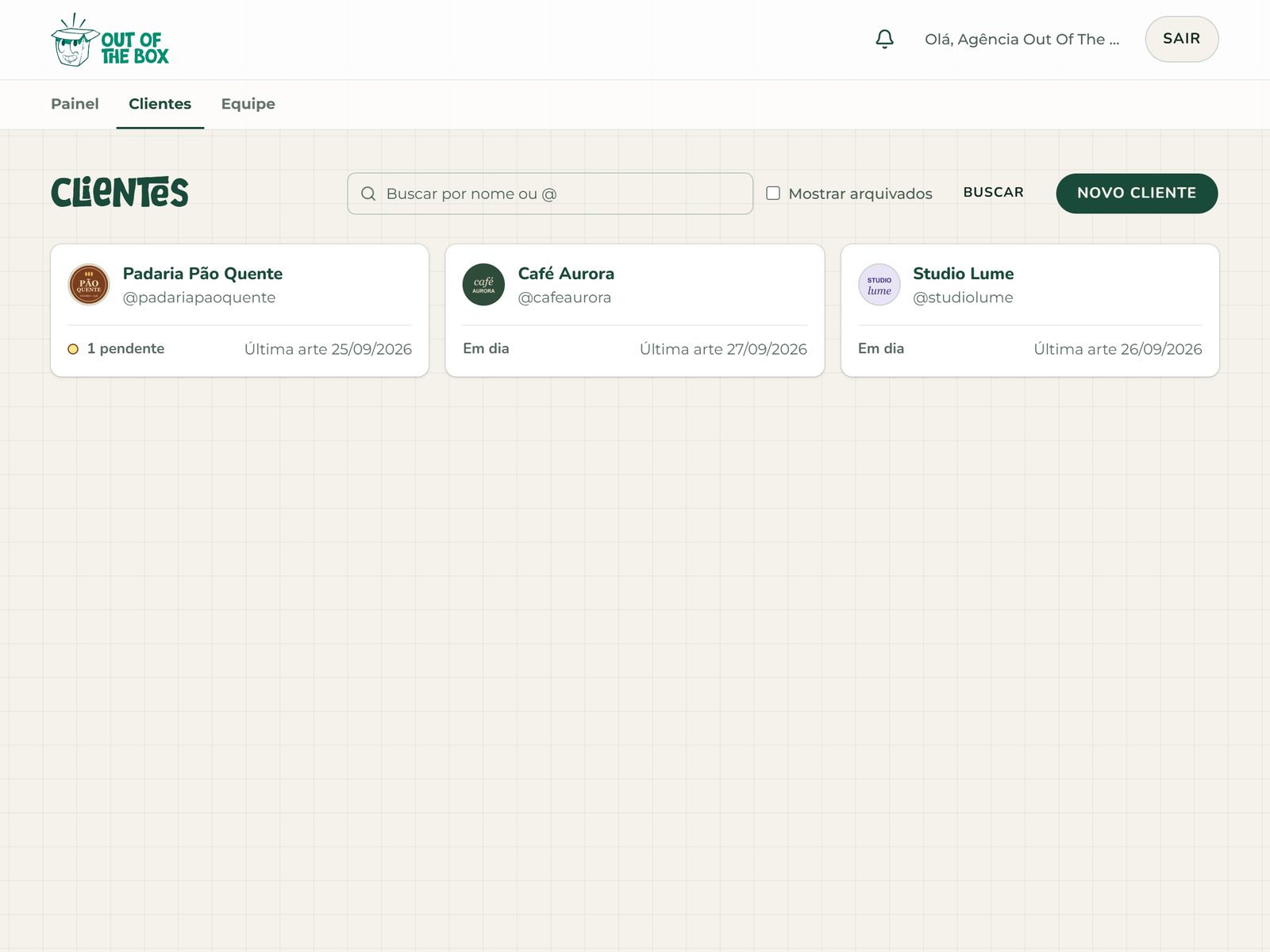Open Studio Lume avatar logo
The image size is (1270, 952).
[879, 285]
